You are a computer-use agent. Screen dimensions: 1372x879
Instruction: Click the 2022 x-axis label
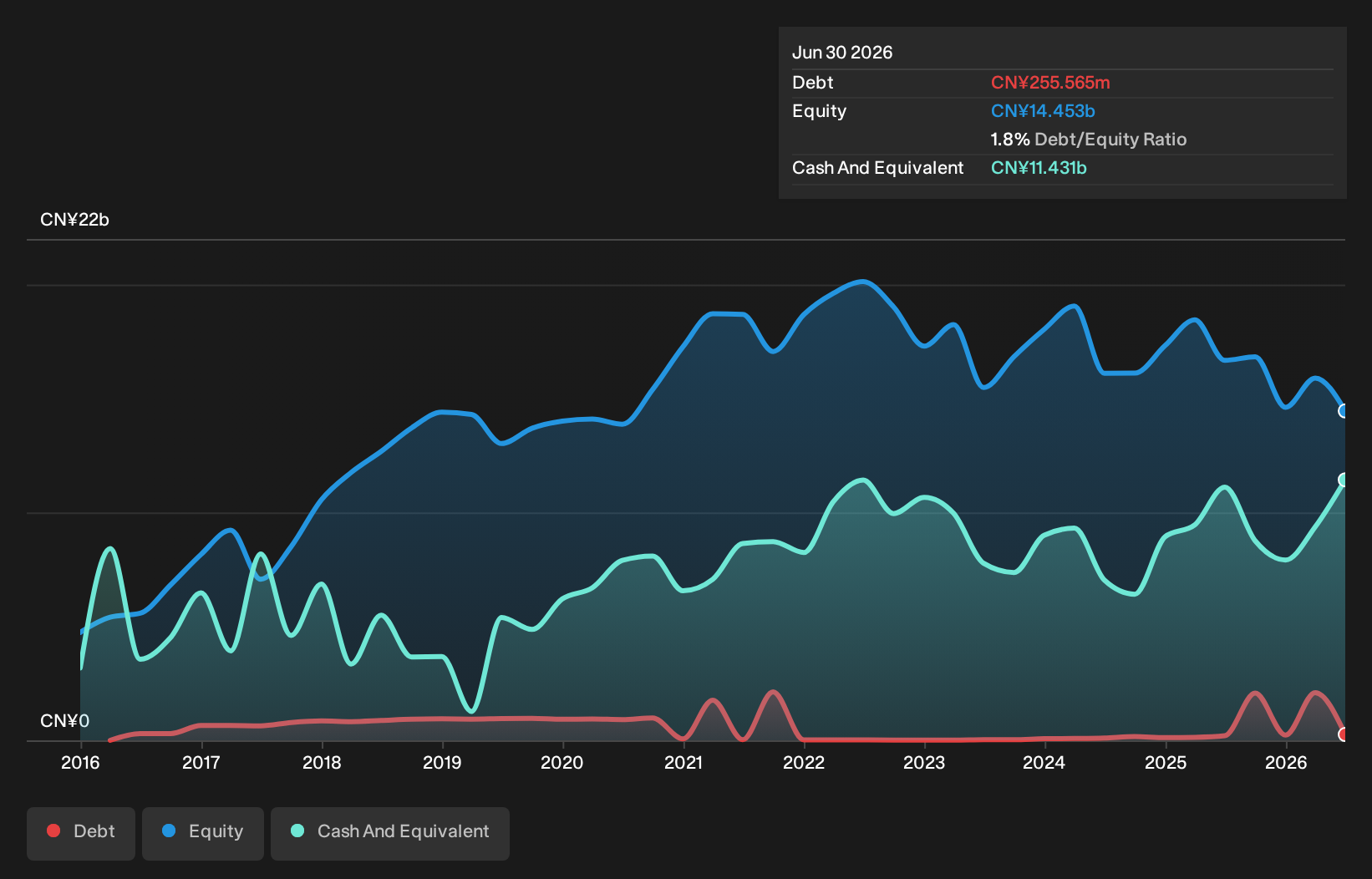pyautogui.click(x=804, y=762)
